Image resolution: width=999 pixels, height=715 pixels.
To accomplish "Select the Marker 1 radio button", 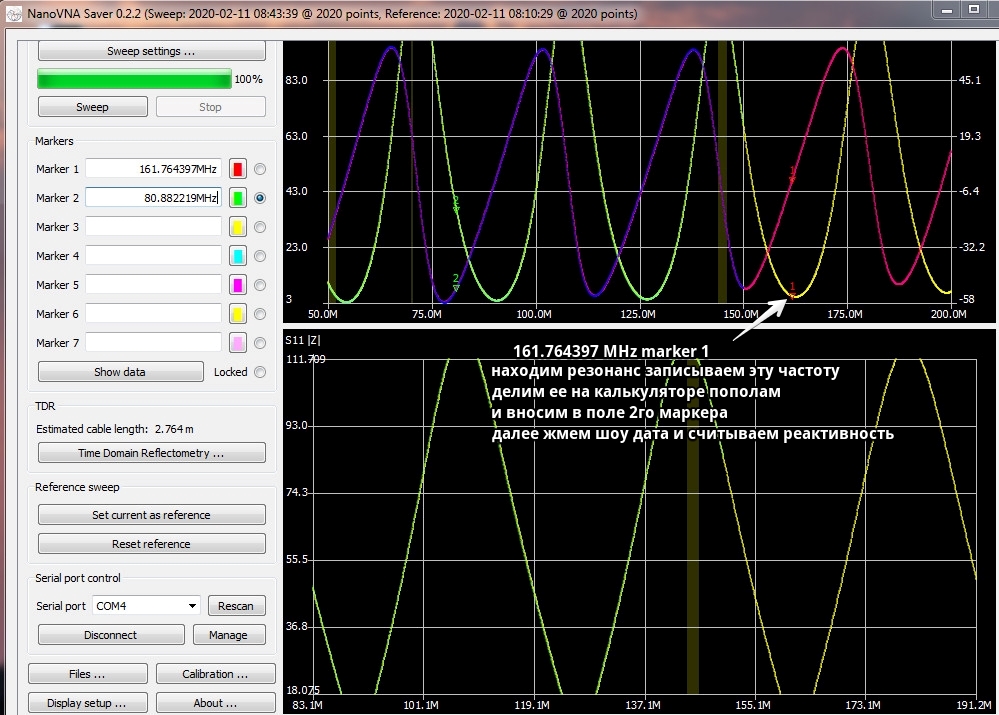I will 260,169.
